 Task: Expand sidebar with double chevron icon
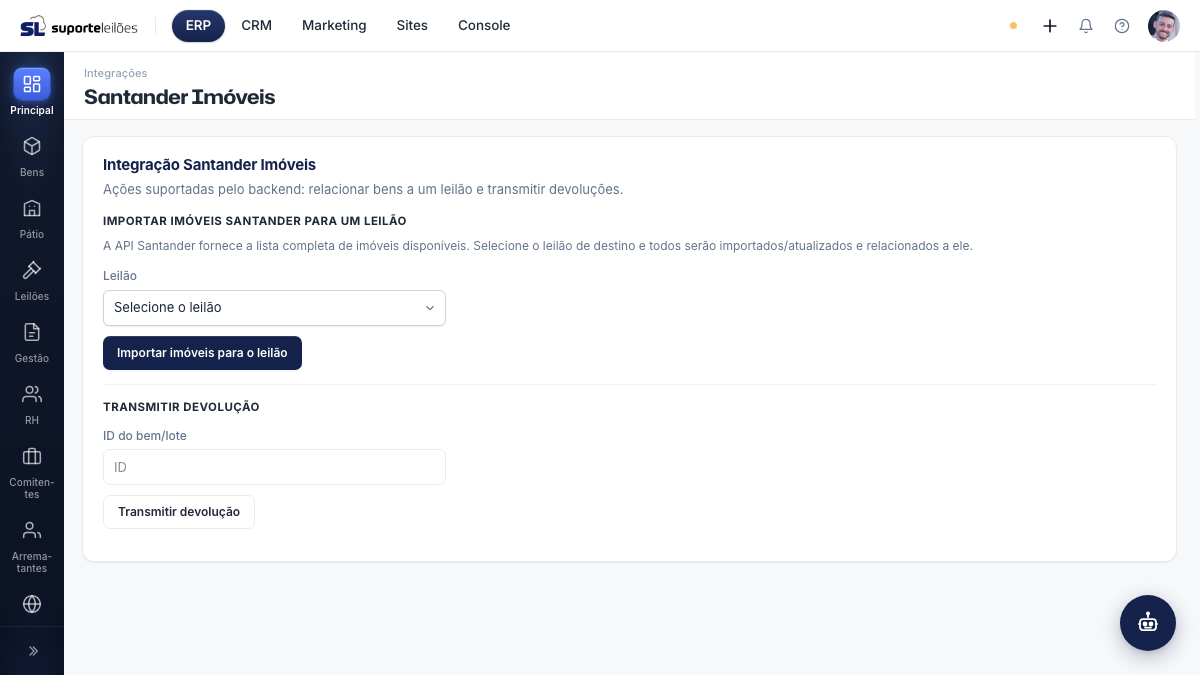pyautogui.click(x=33, y=651)
